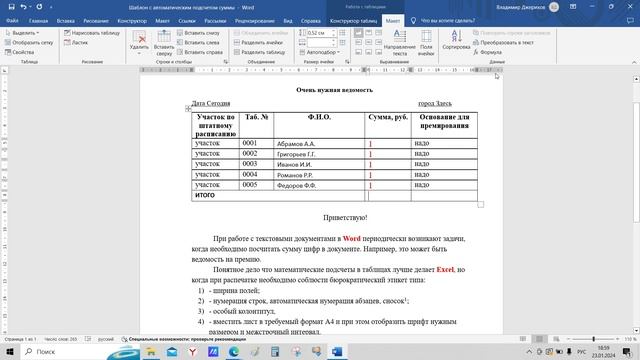
Task: Open the Формула formula dialog
Action: pyautogui.click(x=487, y=52)
